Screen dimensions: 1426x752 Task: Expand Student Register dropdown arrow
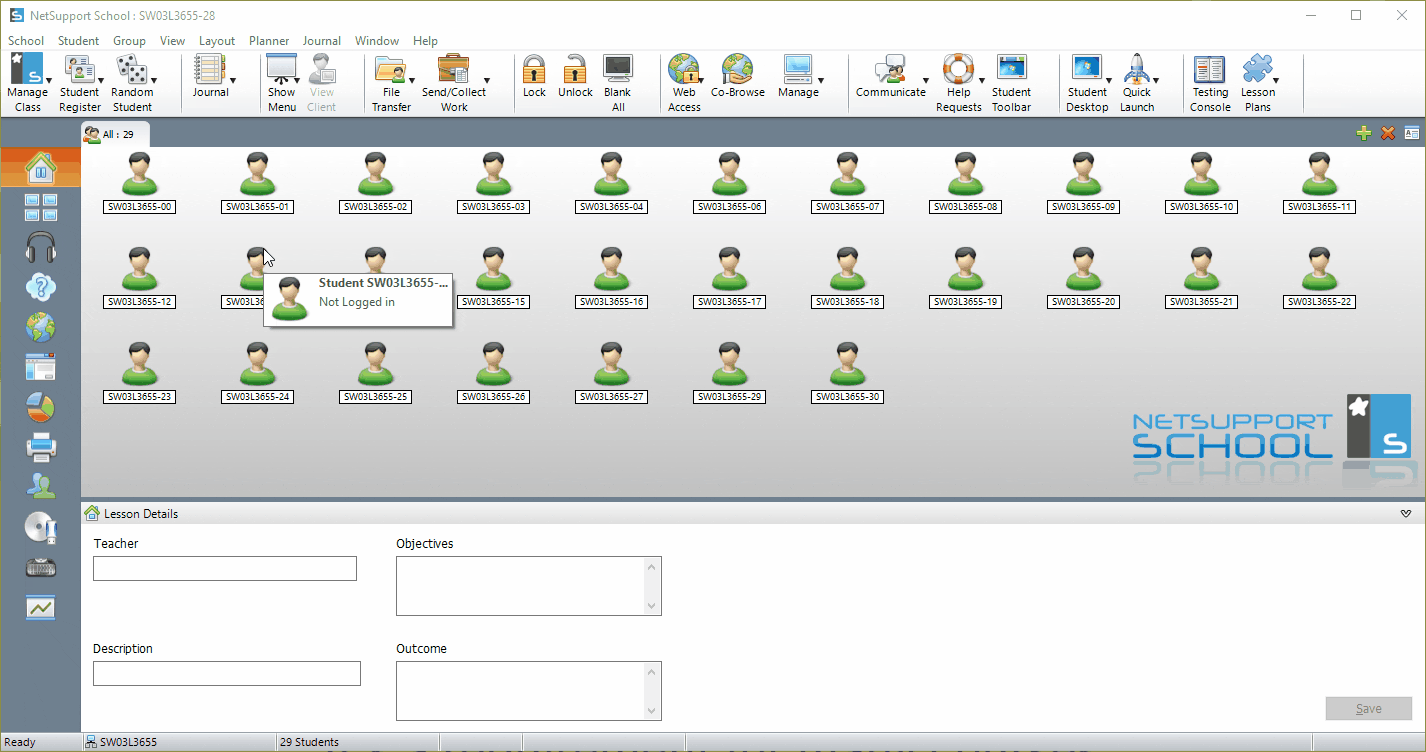[x=101, y=80]
